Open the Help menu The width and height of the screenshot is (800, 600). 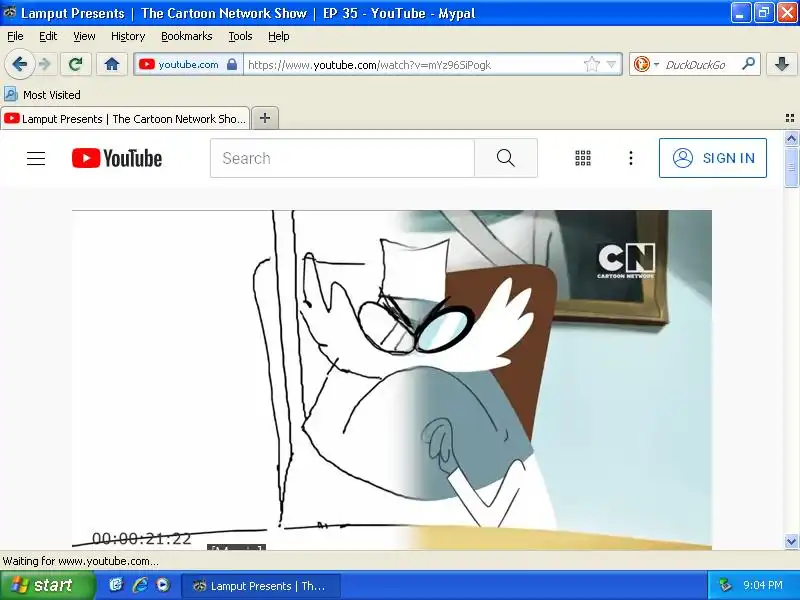[279, 36]
